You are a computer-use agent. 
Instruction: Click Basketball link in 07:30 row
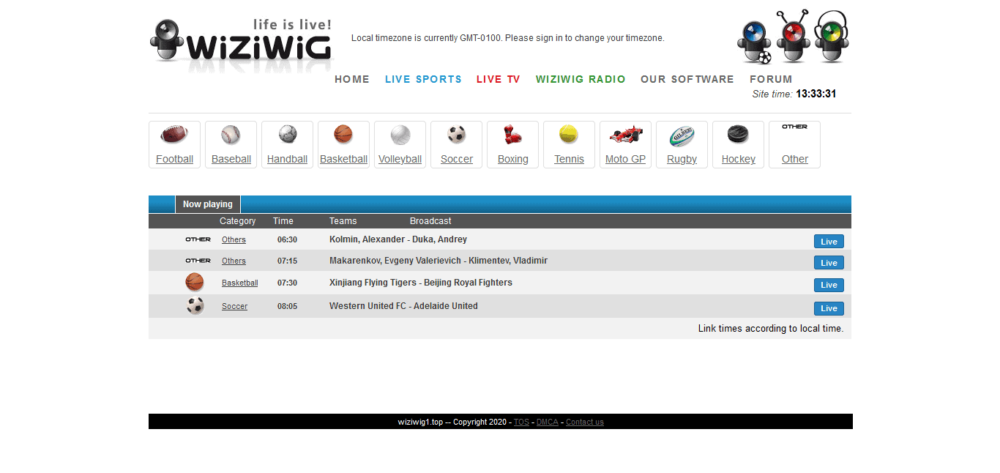240,283
